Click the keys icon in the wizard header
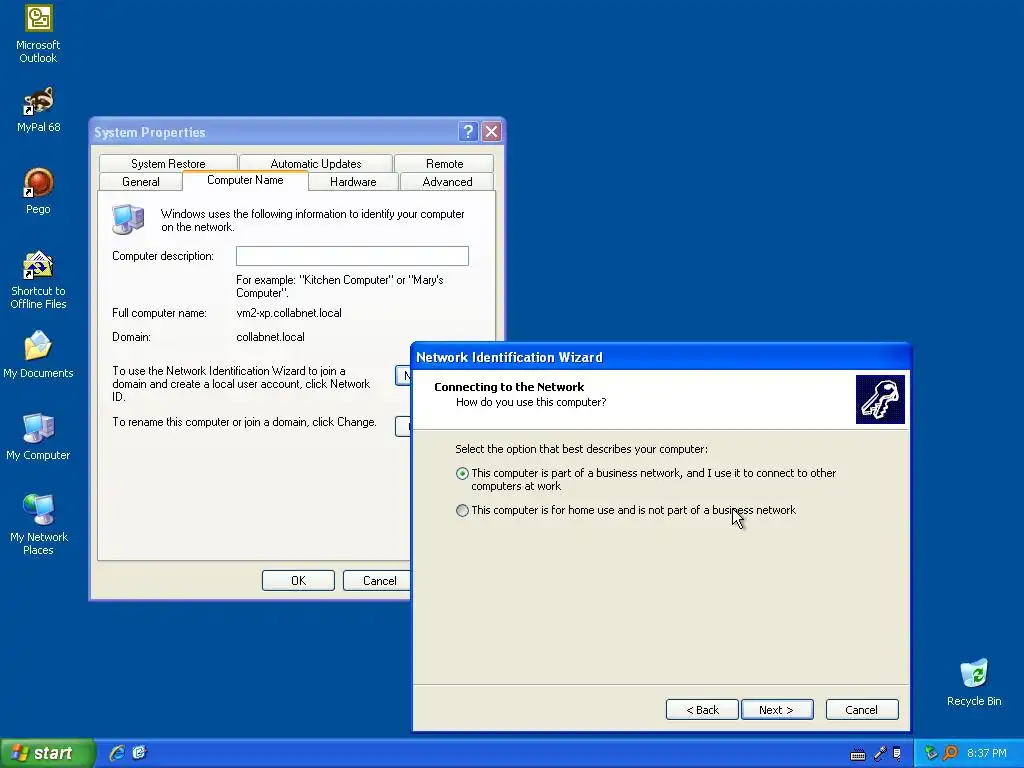Screen dimensions: 1024x768 [x=880, y=399]
